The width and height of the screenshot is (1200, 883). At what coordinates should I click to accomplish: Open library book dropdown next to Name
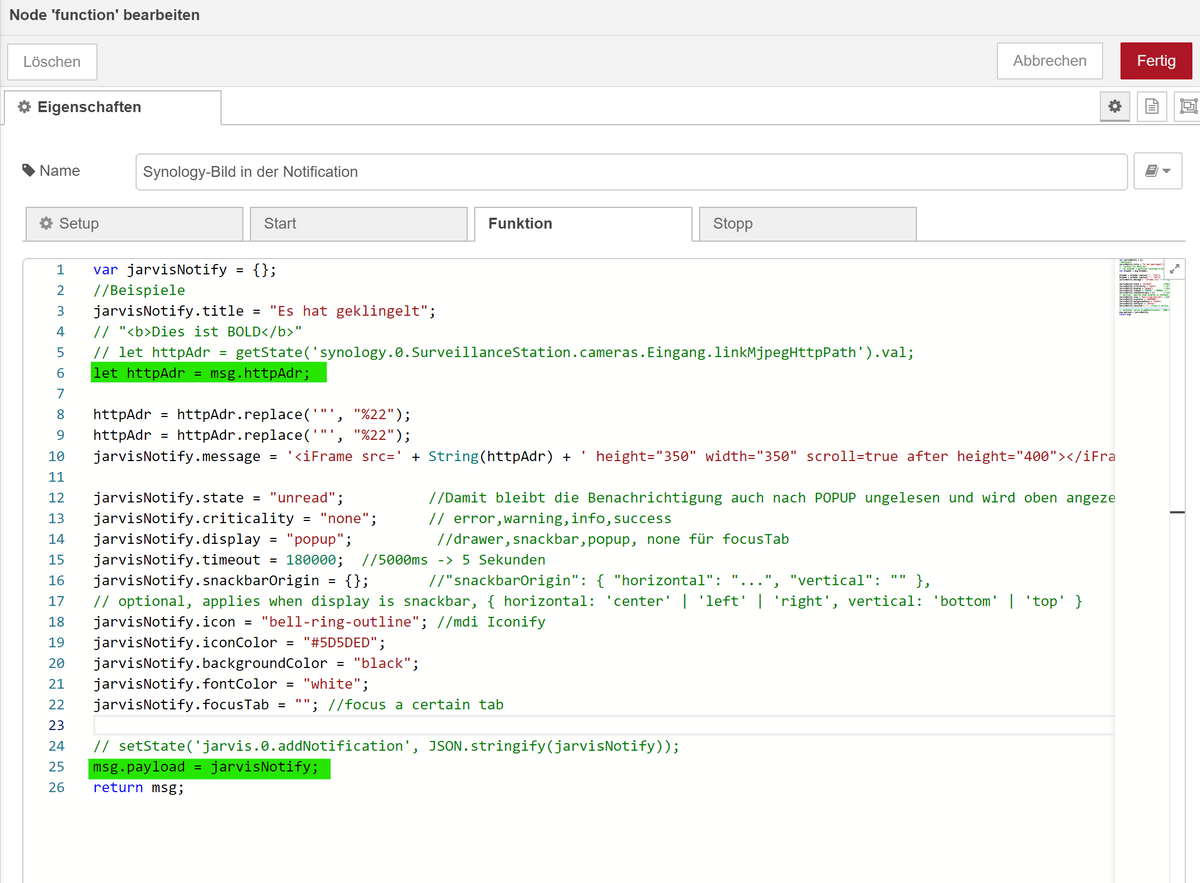click(1159, 172)
